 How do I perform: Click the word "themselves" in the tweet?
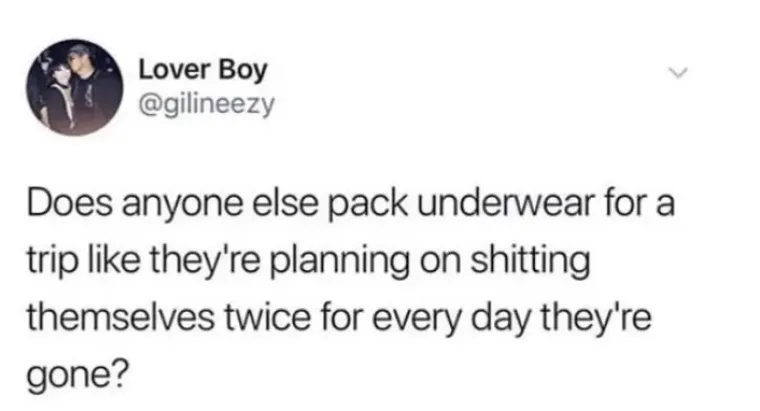pyautogui.click(x=120, y=318)
